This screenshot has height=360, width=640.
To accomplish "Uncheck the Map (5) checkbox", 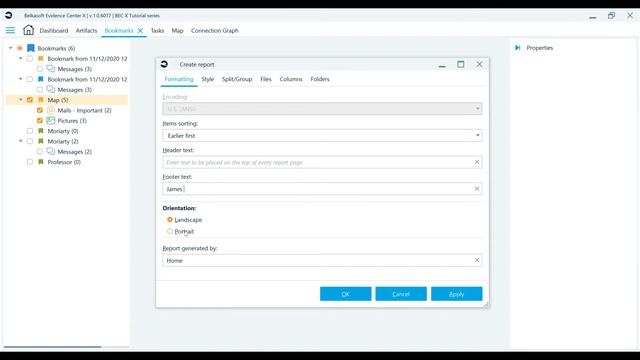I will tap(30, 100).
